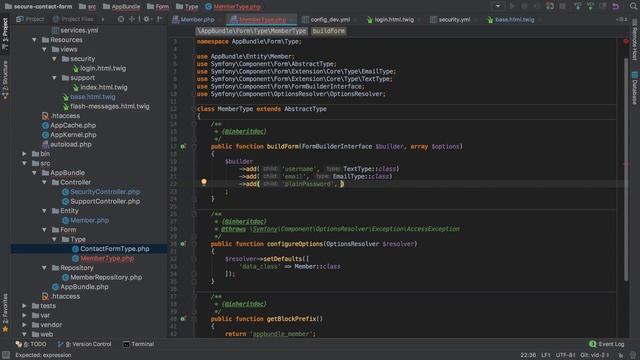This screenshot has width=640, height=360.
Task: Click scroll-from-source target icon in Project panel
Action: (121, 19)
